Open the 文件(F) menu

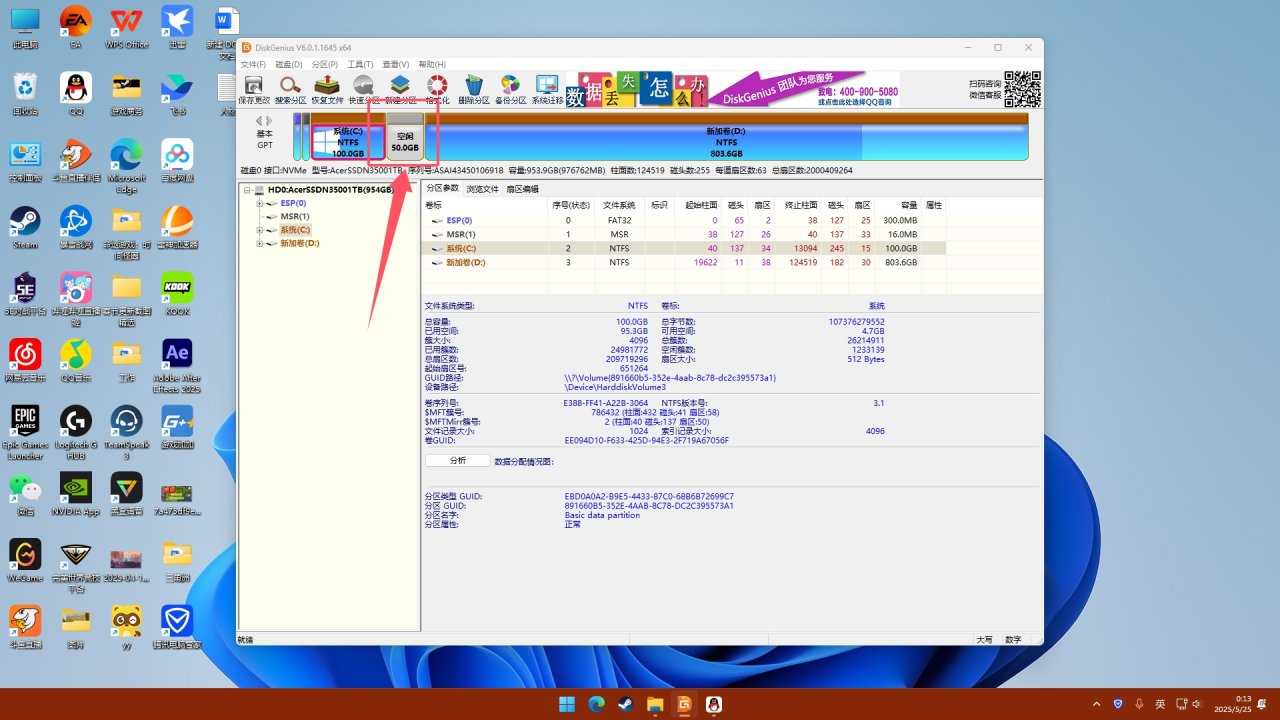pyautogui.click(x=253, y=64)
